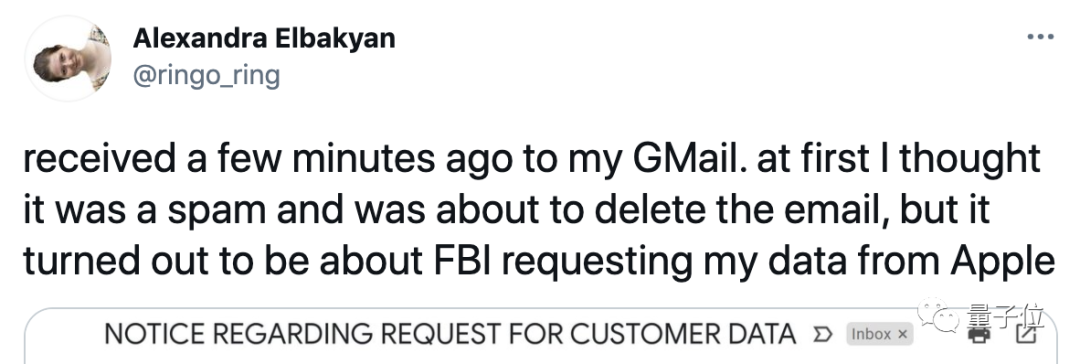Click the word FBI in the tweet
Image resolution: width=1080 pixels, height=364 pixels.
click(x=471, y=261)
